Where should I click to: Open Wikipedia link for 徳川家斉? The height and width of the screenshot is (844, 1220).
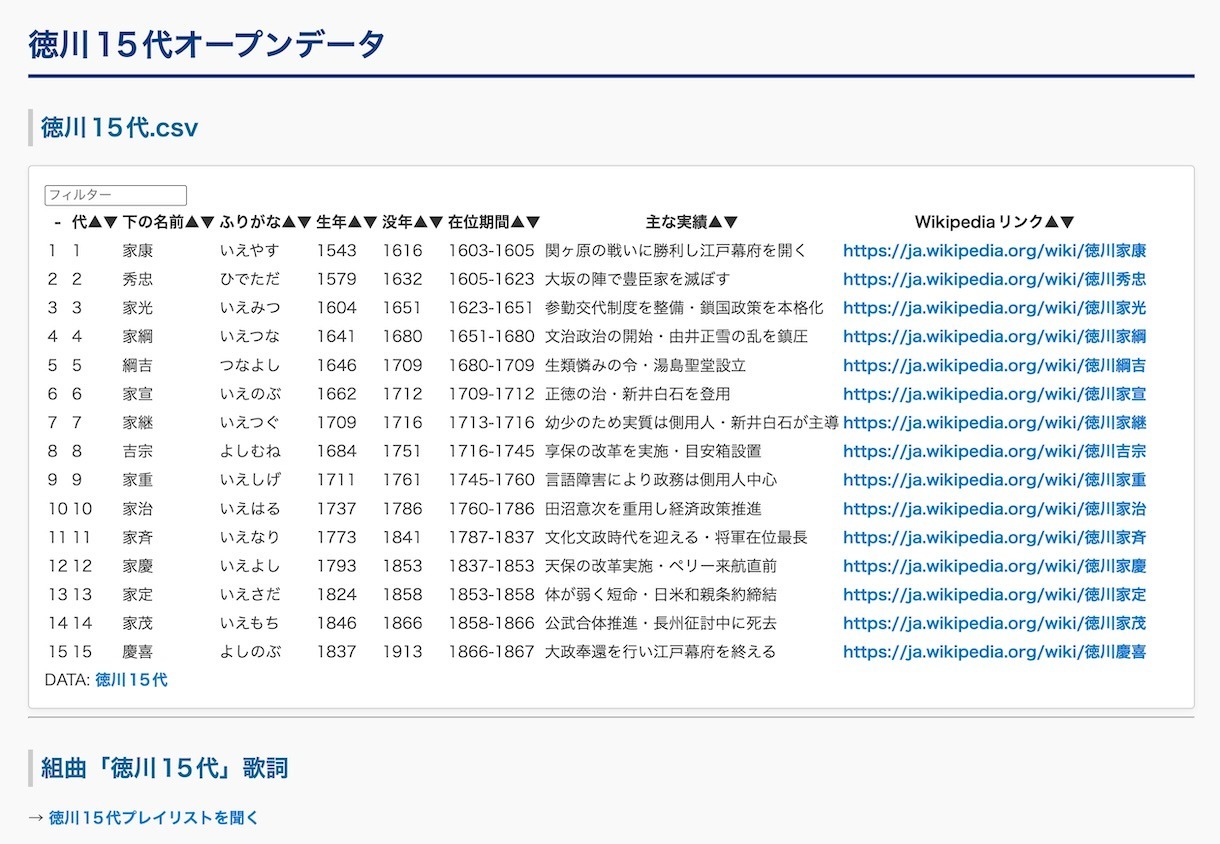tap(995, 537)
